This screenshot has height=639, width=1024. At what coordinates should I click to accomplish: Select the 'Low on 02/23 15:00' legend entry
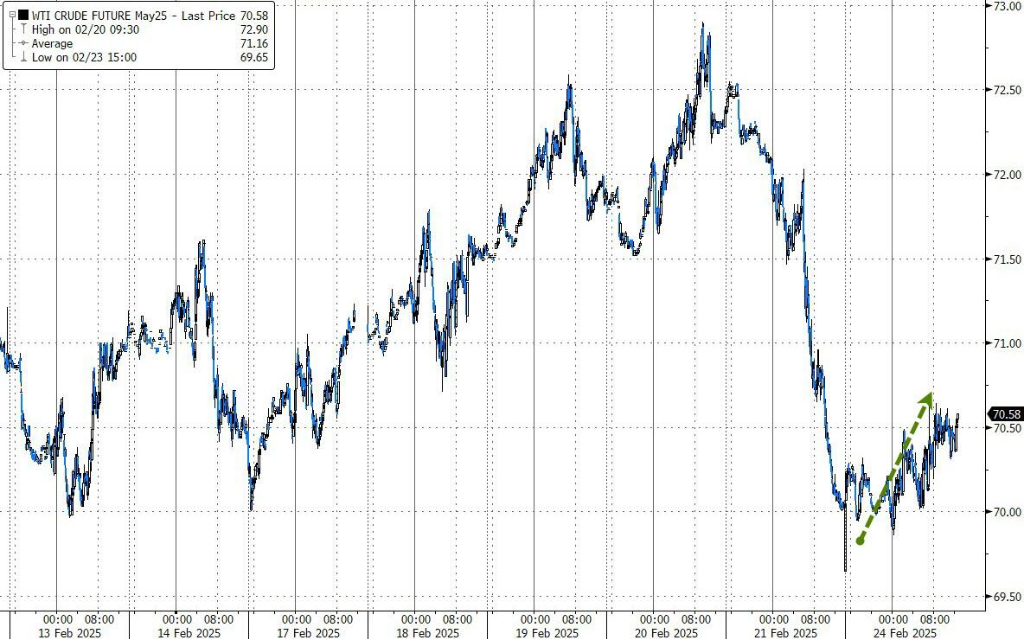coord(84,57)
